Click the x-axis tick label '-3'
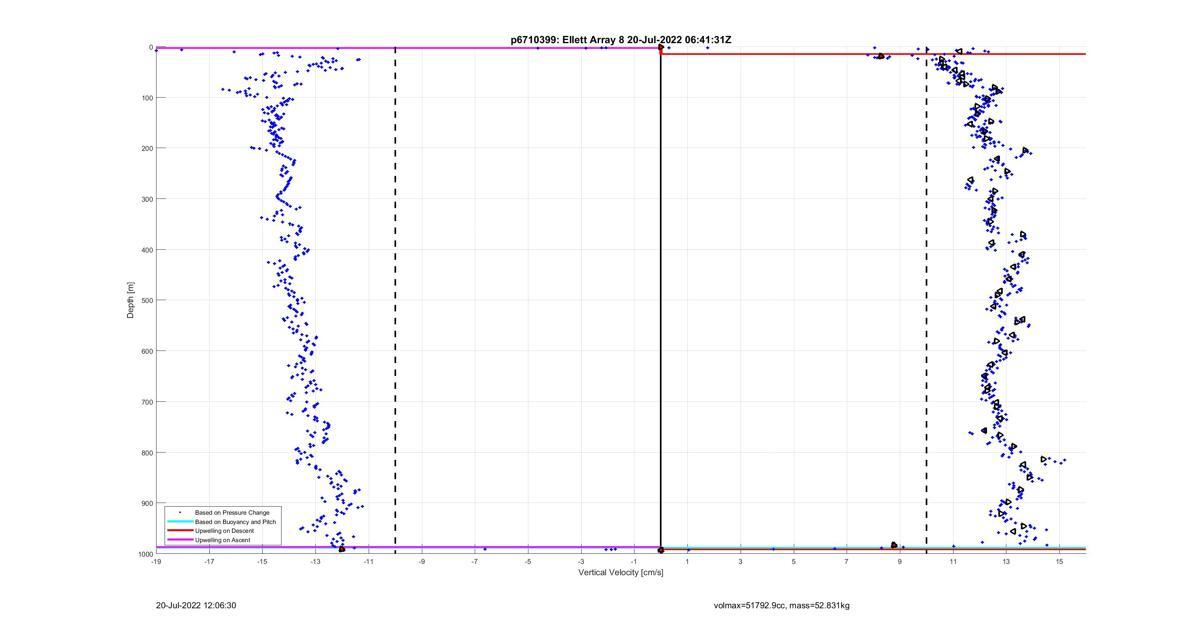1200x622 pixels. click(581, 562)
